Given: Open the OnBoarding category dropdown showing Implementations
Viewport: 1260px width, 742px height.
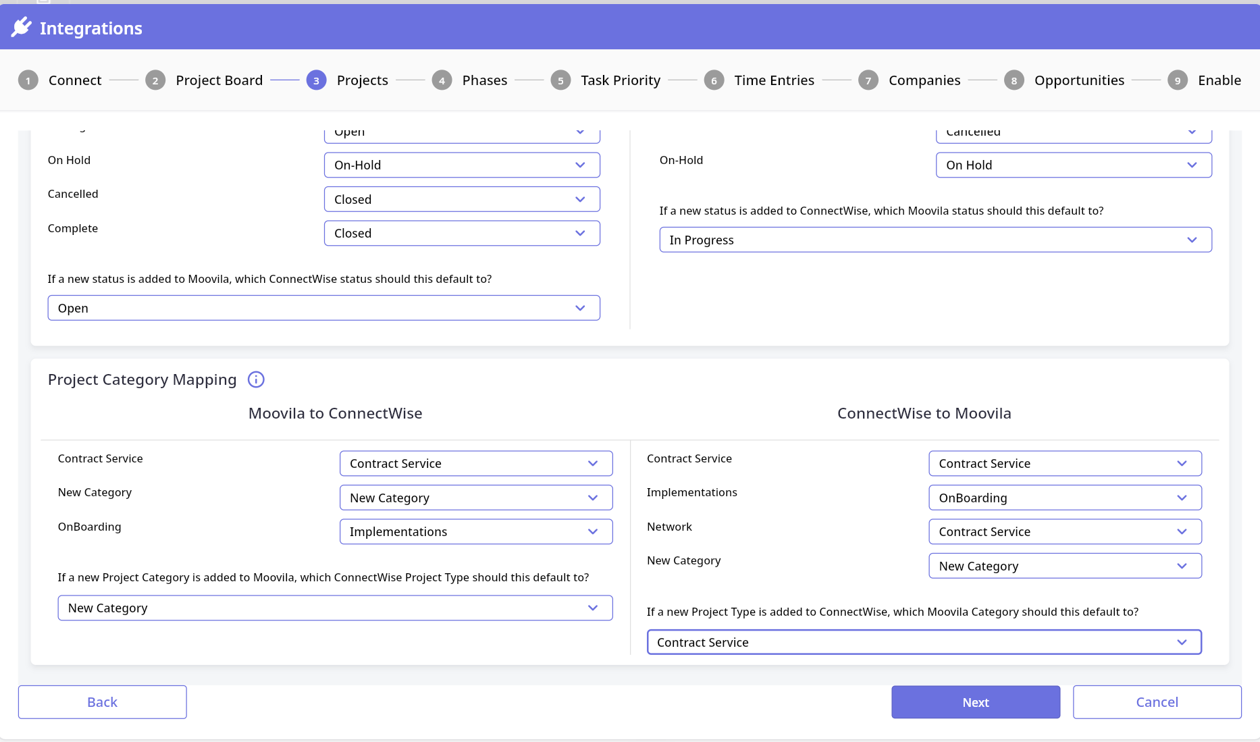Looking at the screenshot, I should tap(475, 532).
